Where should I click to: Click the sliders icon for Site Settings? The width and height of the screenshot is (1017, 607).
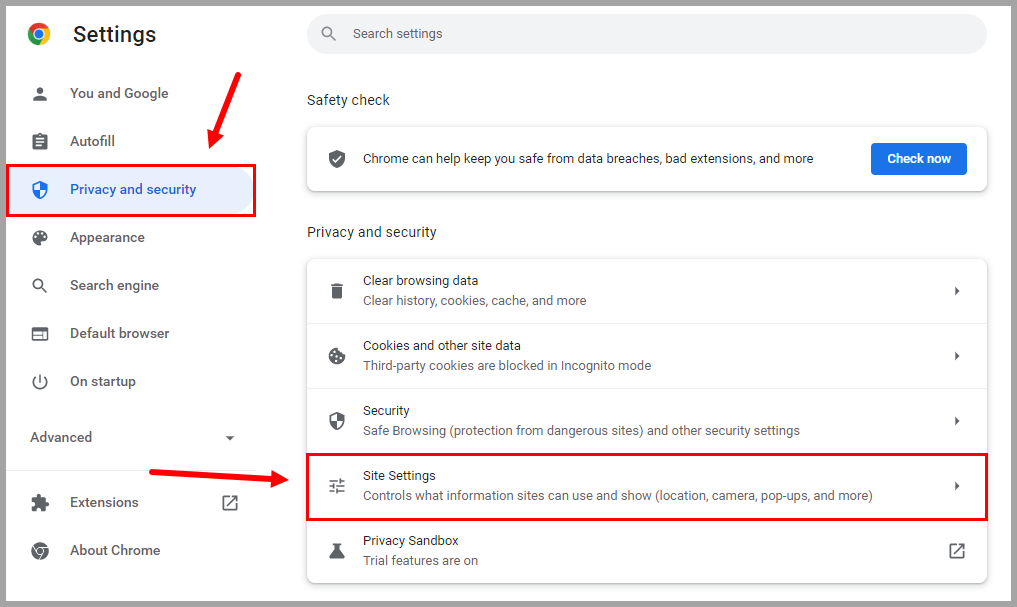(x=337, y=486)
